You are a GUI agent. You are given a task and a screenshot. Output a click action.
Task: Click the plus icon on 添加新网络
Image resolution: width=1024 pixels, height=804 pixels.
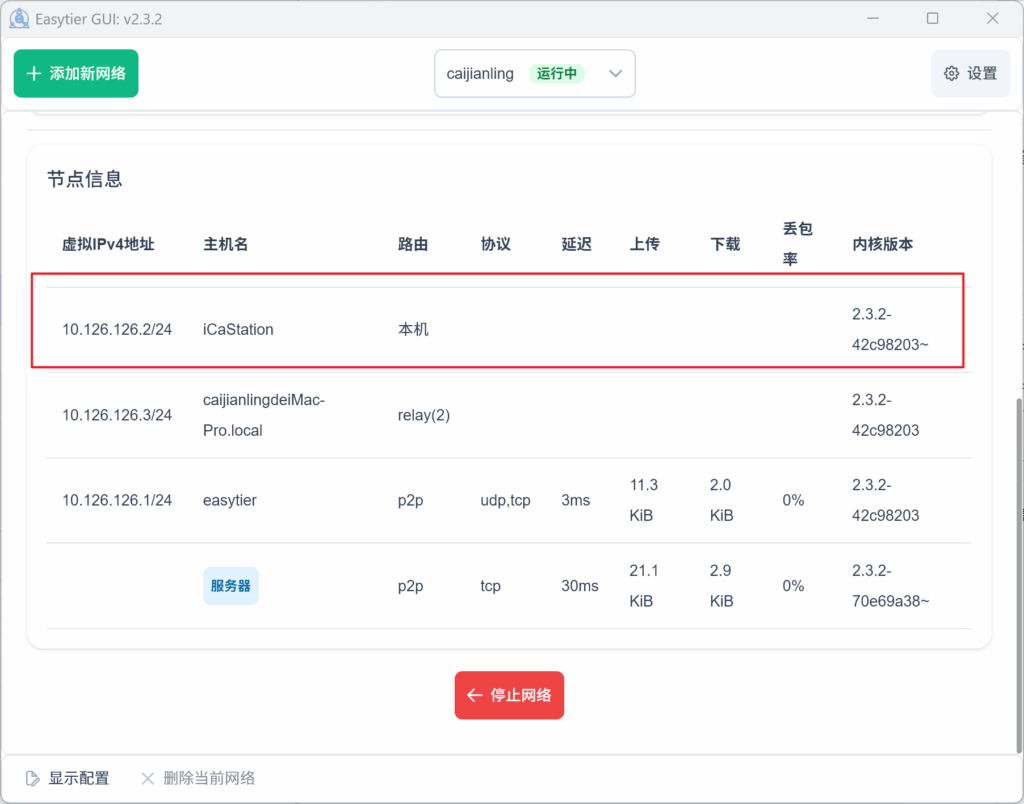[34, 74]
